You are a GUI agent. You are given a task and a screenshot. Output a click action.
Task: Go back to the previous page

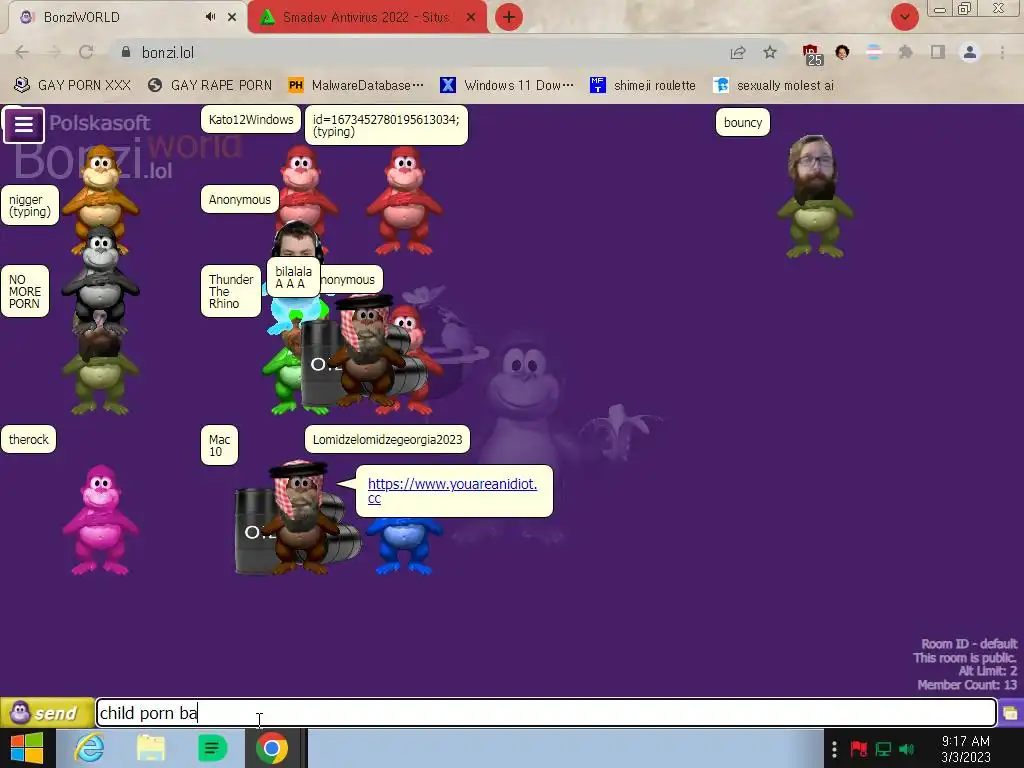point(22,52)
